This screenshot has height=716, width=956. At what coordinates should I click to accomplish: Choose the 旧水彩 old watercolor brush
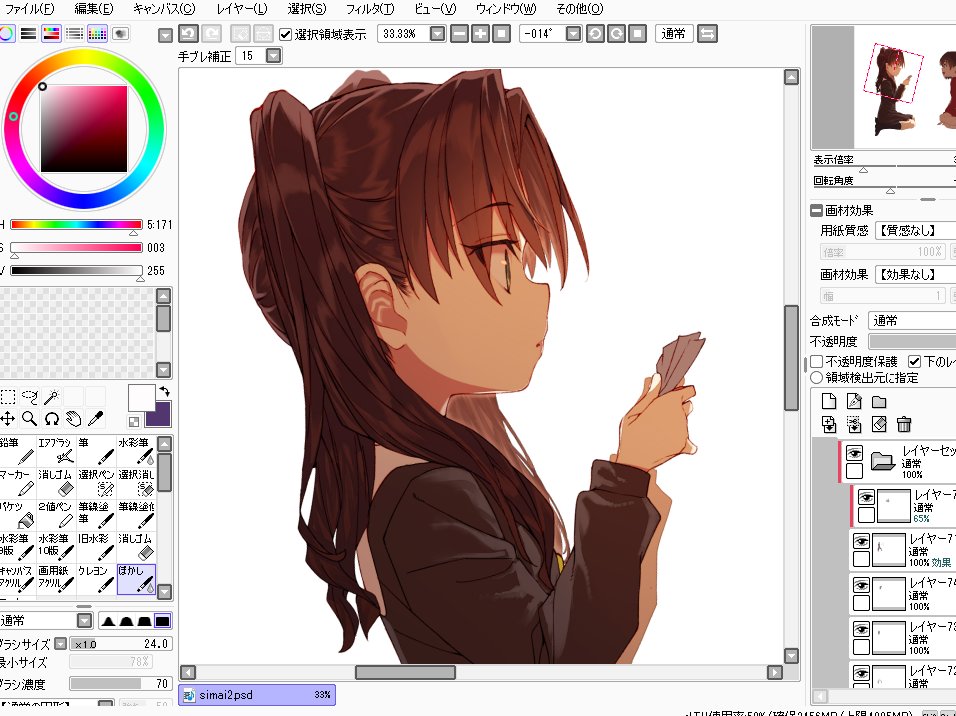(96, 546)
